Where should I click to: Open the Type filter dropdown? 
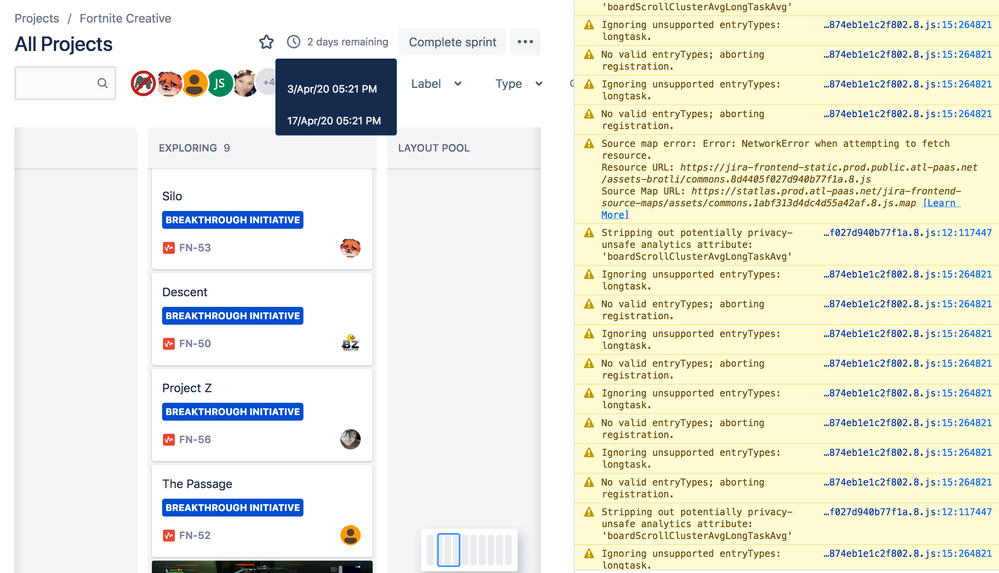pos(519,83)
